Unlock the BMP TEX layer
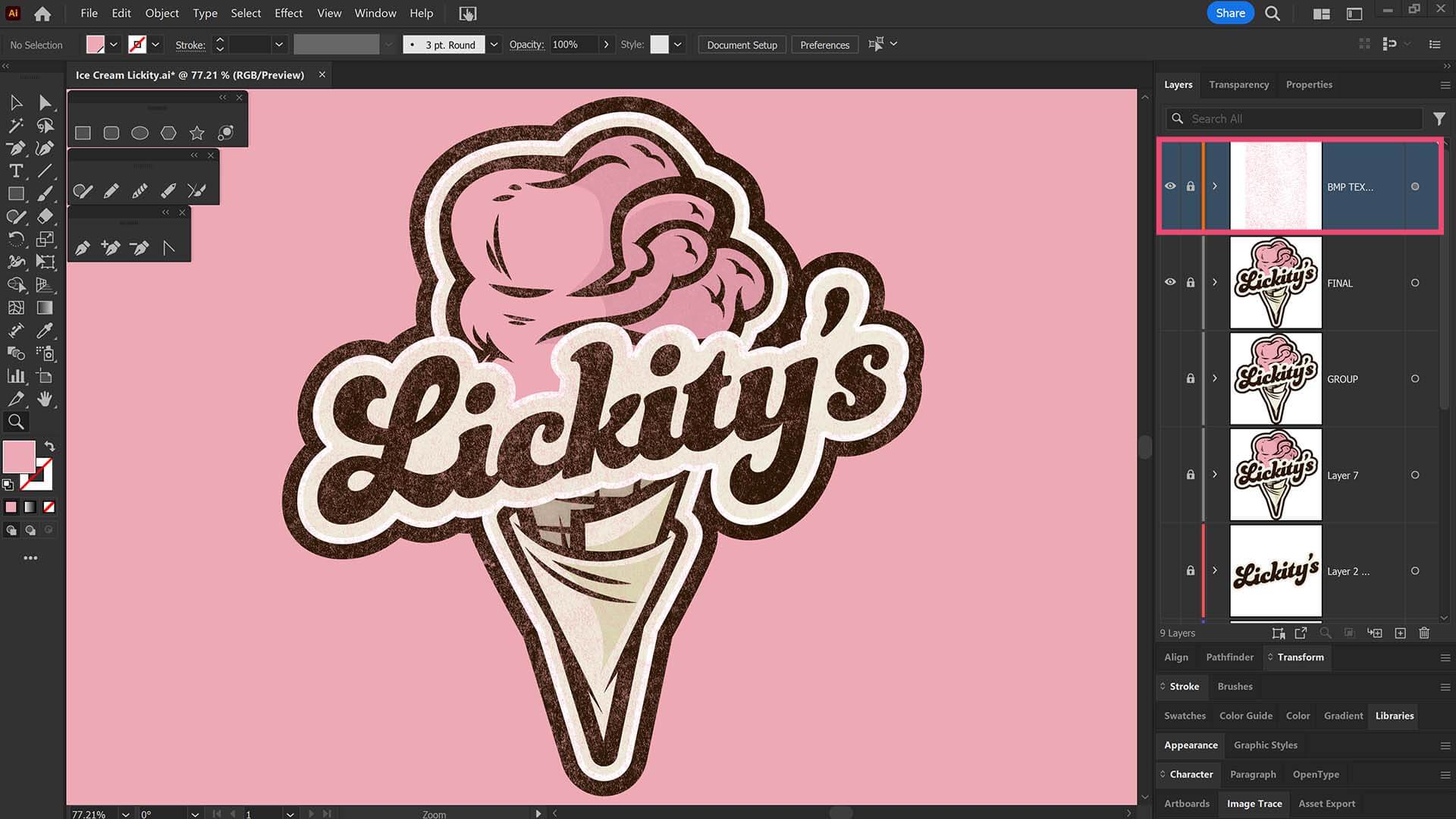Screen dimensions: 1456x819 click(x=1191, y=187)
